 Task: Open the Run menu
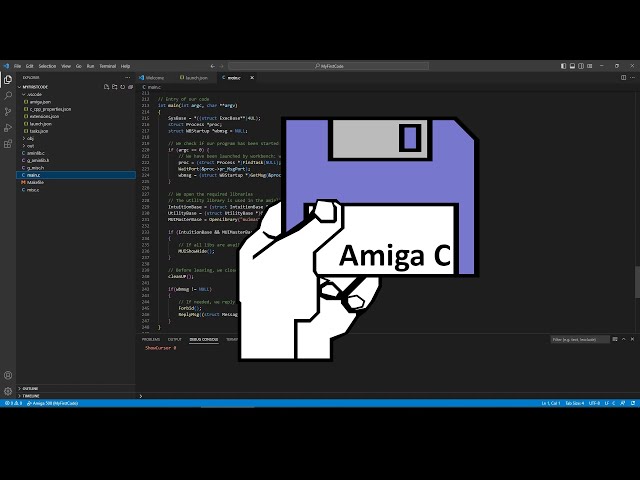pos(91,66)
